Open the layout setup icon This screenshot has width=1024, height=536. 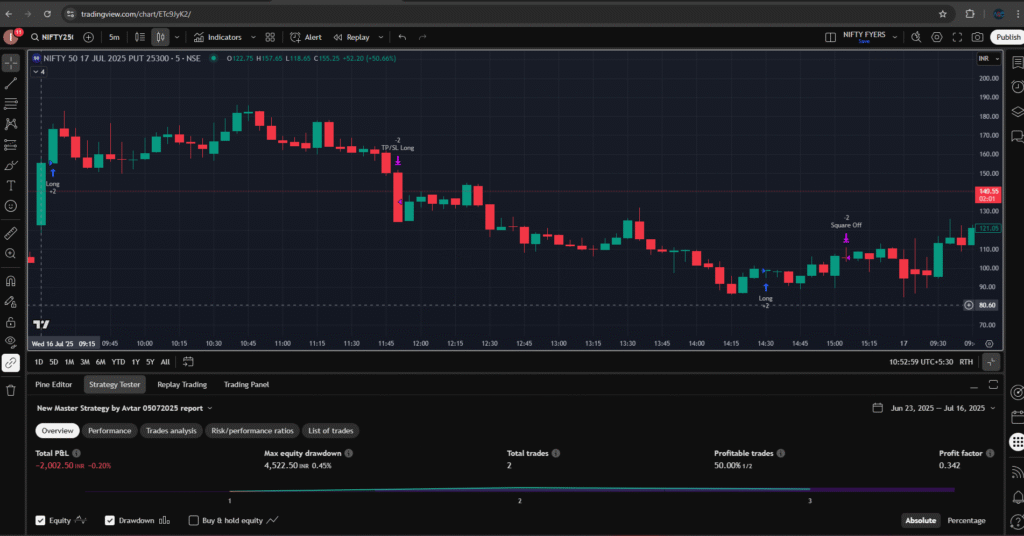(830, 37)
